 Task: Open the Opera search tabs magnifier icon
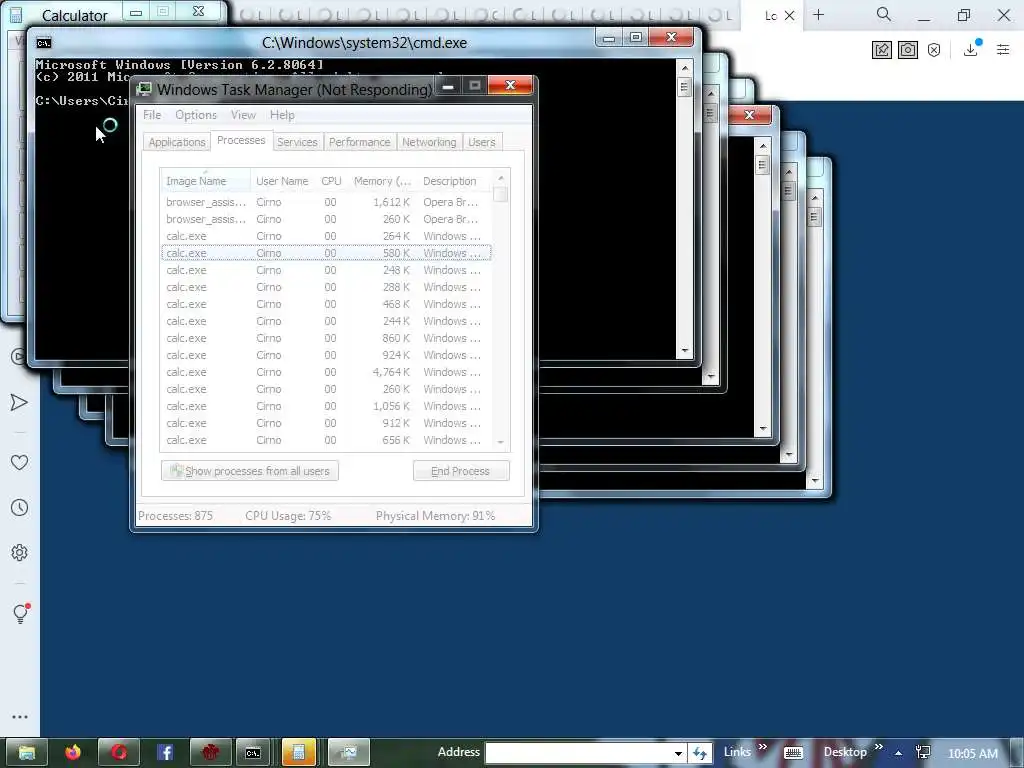884,14
